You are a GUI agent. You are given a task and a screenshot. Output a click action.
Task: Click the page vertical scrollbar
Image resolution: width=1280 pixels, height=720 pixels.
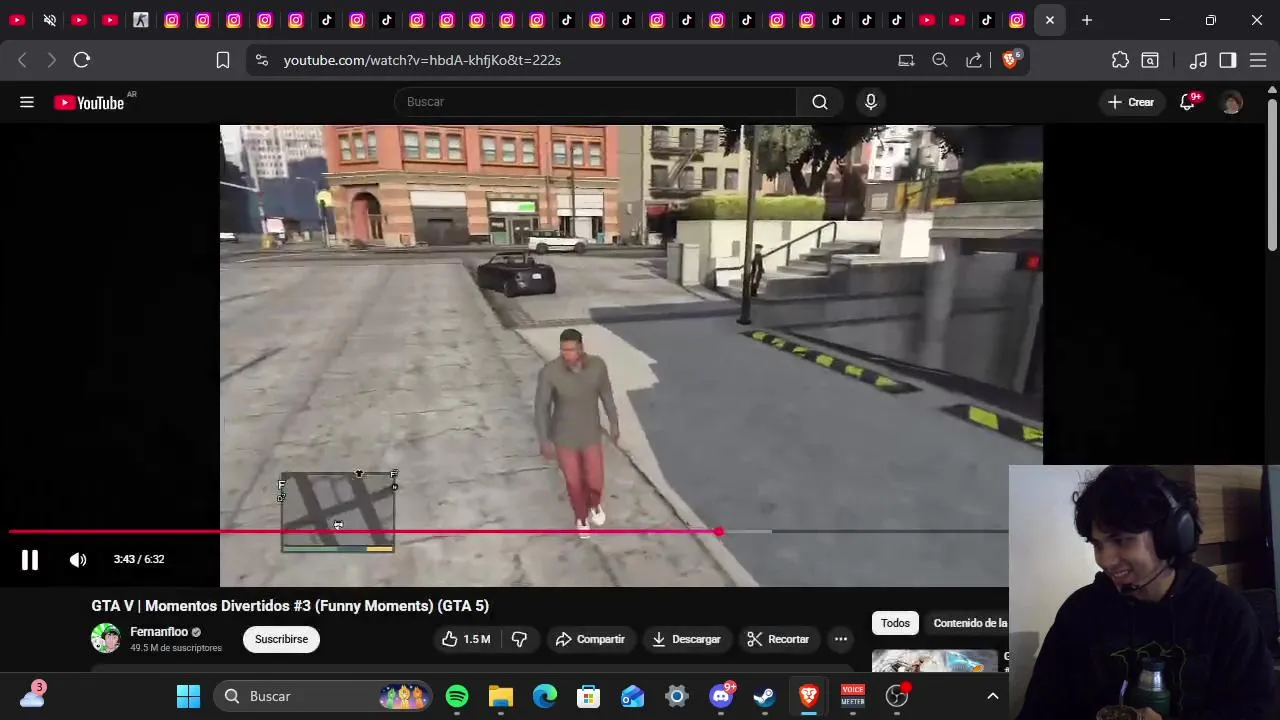[1272, 175]
